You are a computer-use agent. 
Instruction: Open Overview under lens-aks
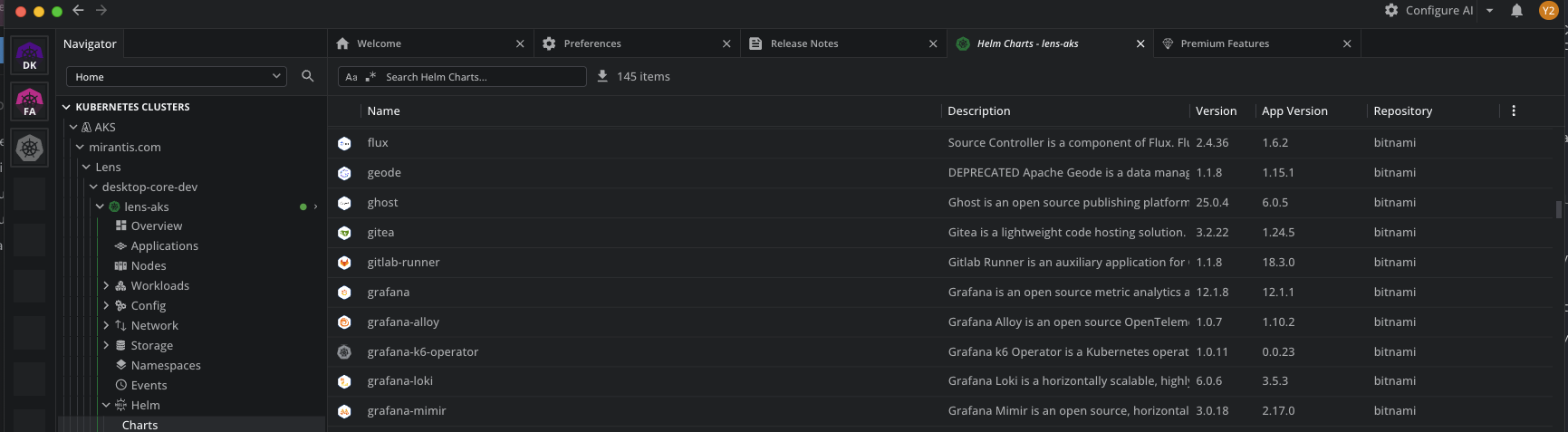(x=156, y=226)
